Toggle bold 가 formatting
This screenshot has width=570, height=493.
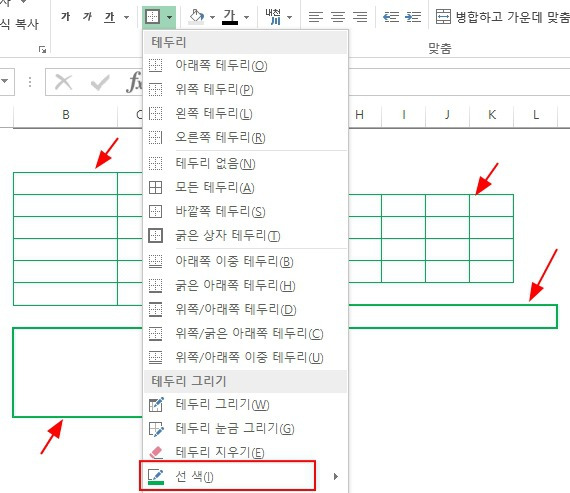click(65, 16)
